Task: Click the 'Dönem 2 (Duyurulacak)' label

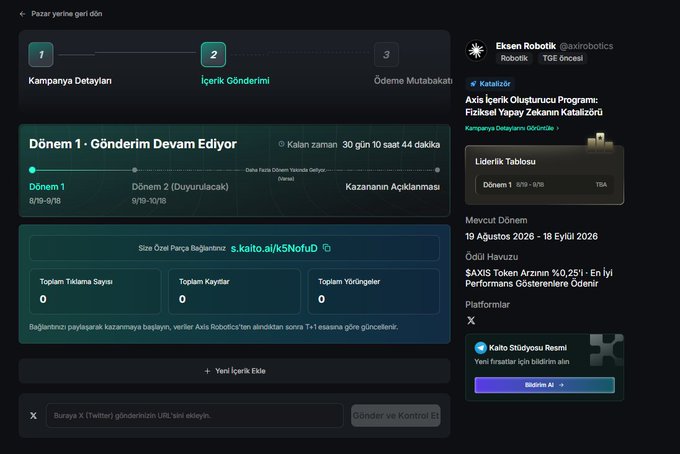Action: tap(180, 187)
